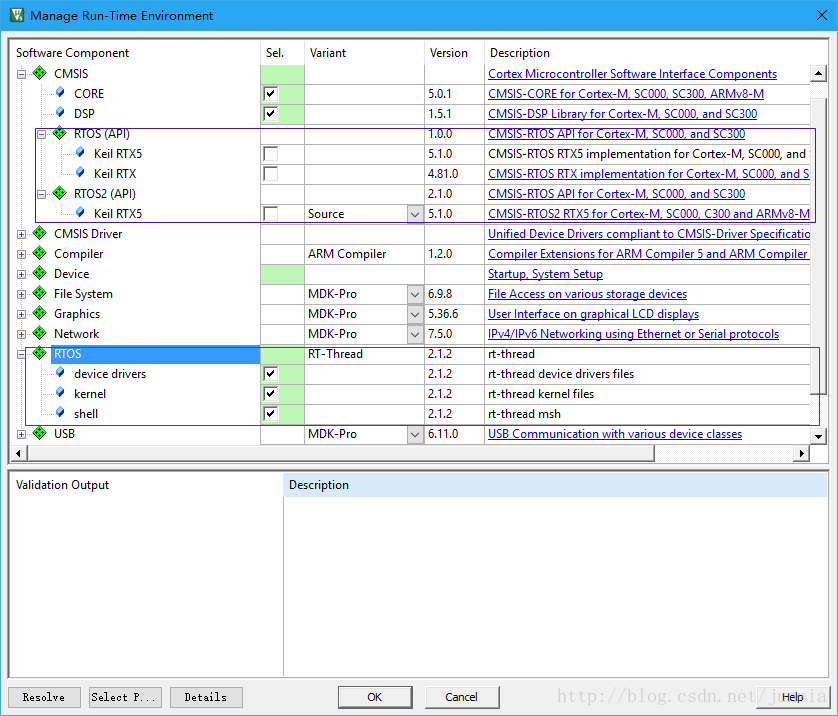Click the RTOS (API) green diamond icon
The image size is (838, 716).
(x=59, y=133)
